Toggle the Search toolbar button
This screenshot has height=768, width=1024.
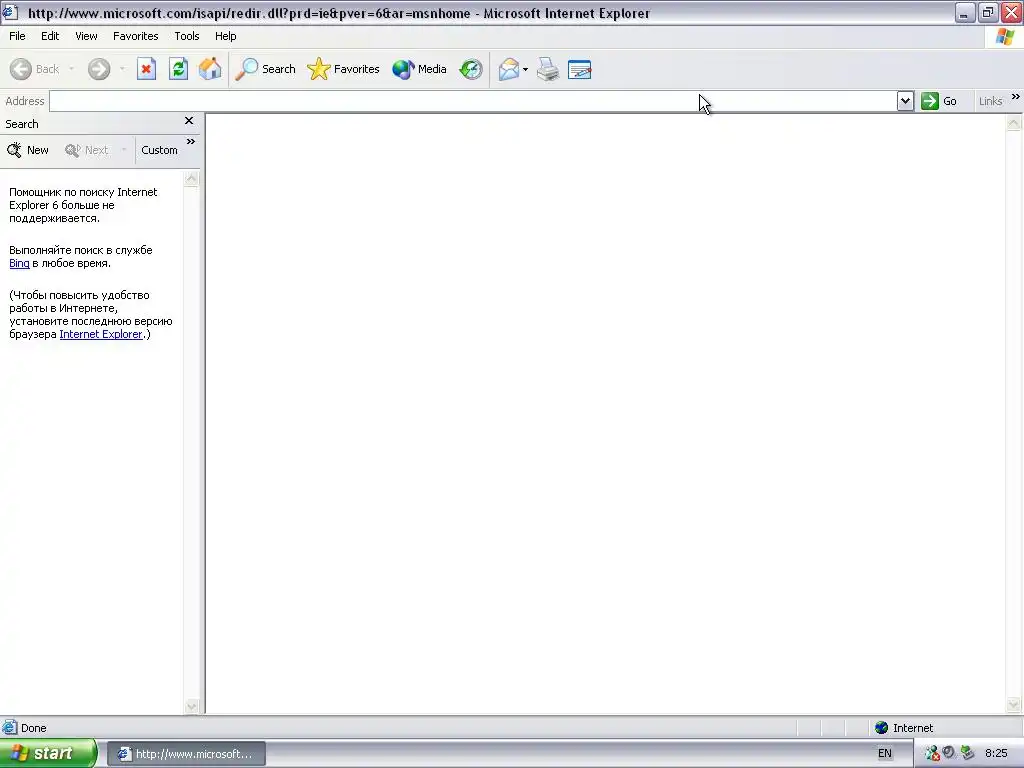[265, 69]
